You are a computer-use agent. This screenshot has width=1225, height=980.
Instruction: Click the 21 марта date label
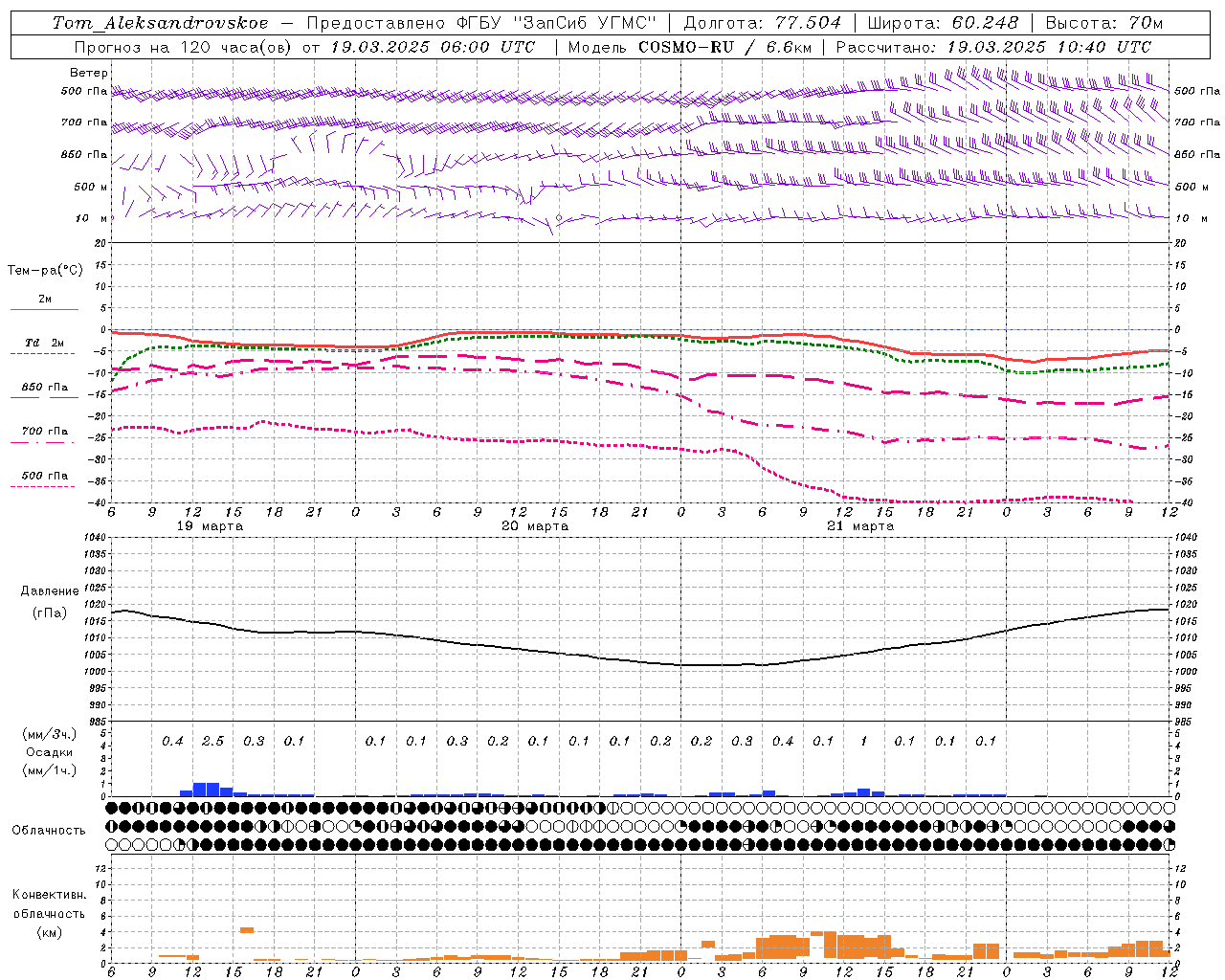pos(860,526)
